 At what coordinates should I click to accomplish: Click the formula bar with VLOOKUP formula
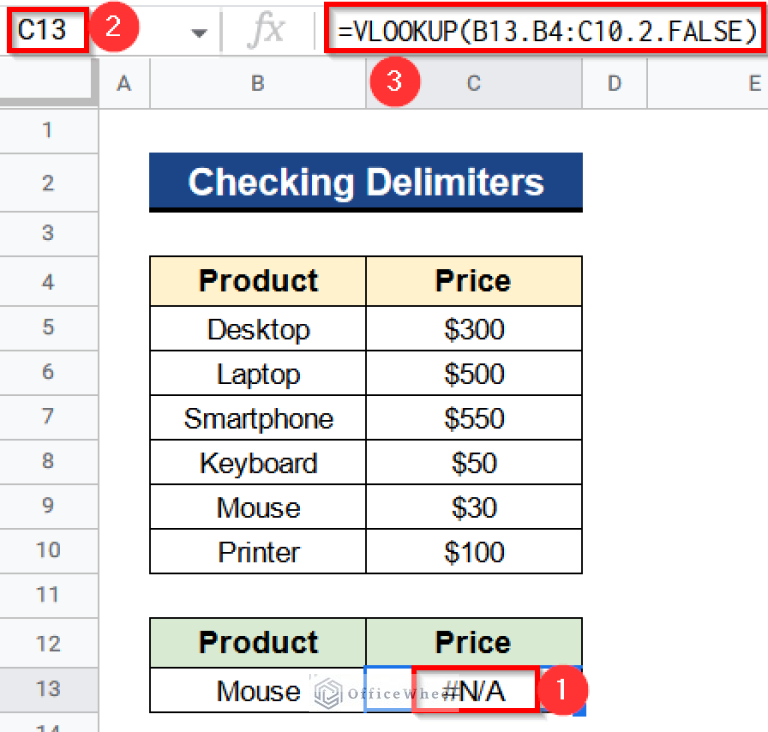(x=546, y=32)
